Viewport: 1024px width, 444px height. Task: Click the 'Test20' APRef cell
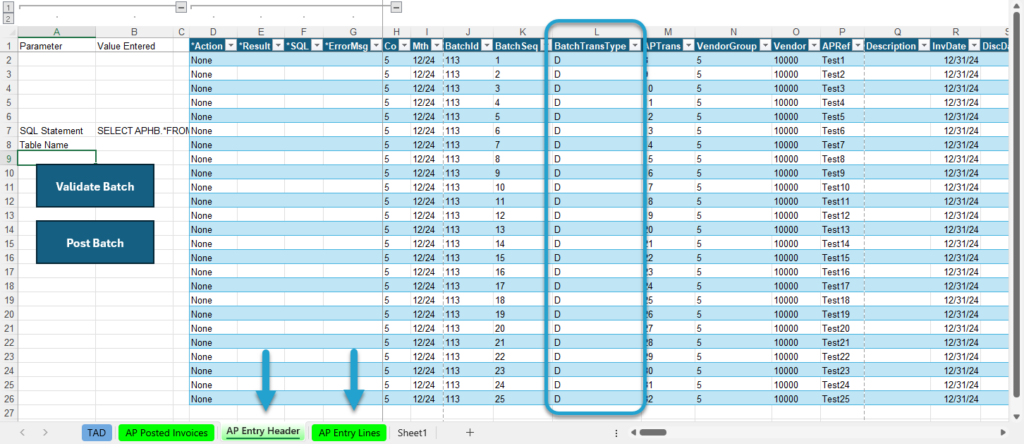(x=842, y=328)
